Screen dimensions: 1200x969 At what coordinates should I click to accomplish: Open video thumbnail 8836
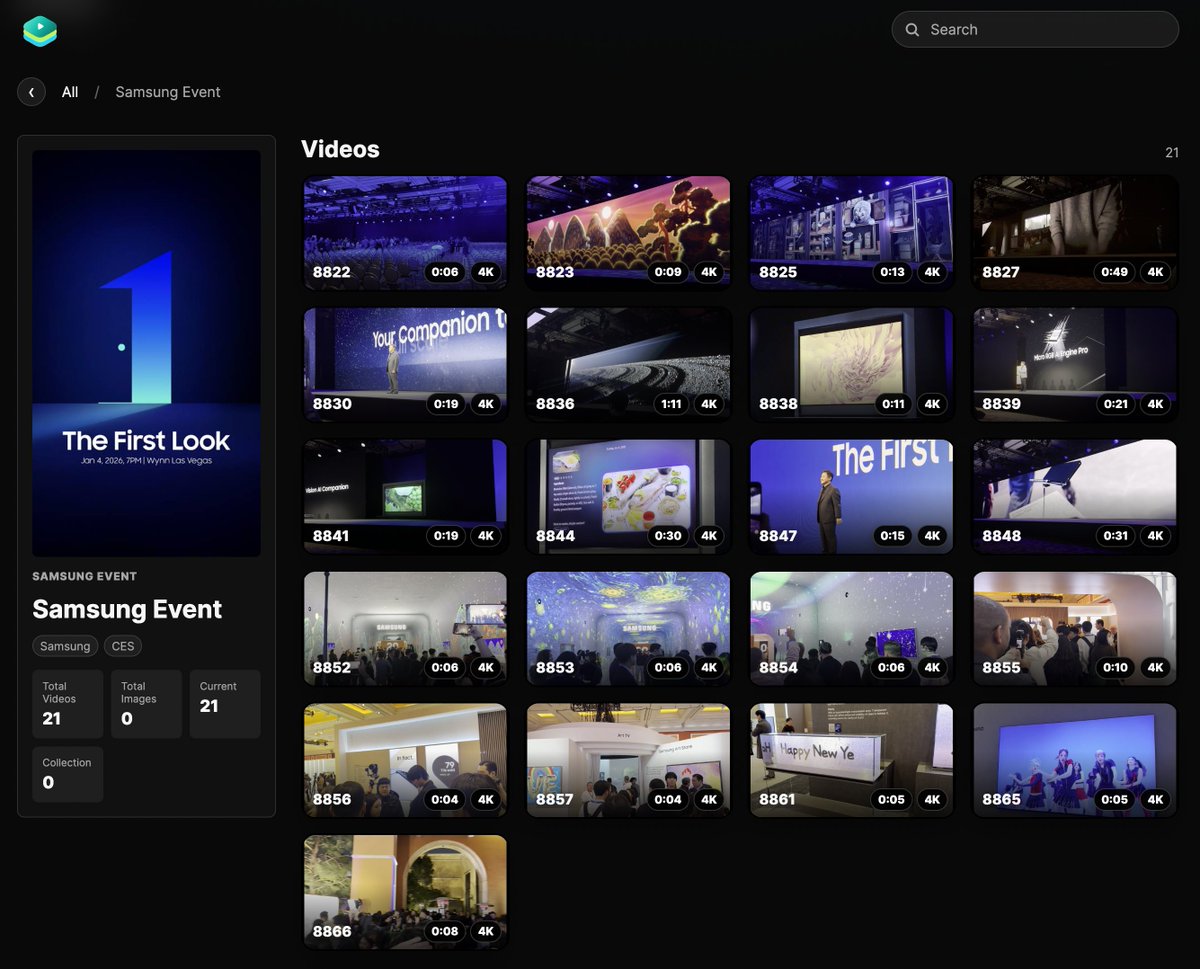pyautogui.click(x=628, y=365)
